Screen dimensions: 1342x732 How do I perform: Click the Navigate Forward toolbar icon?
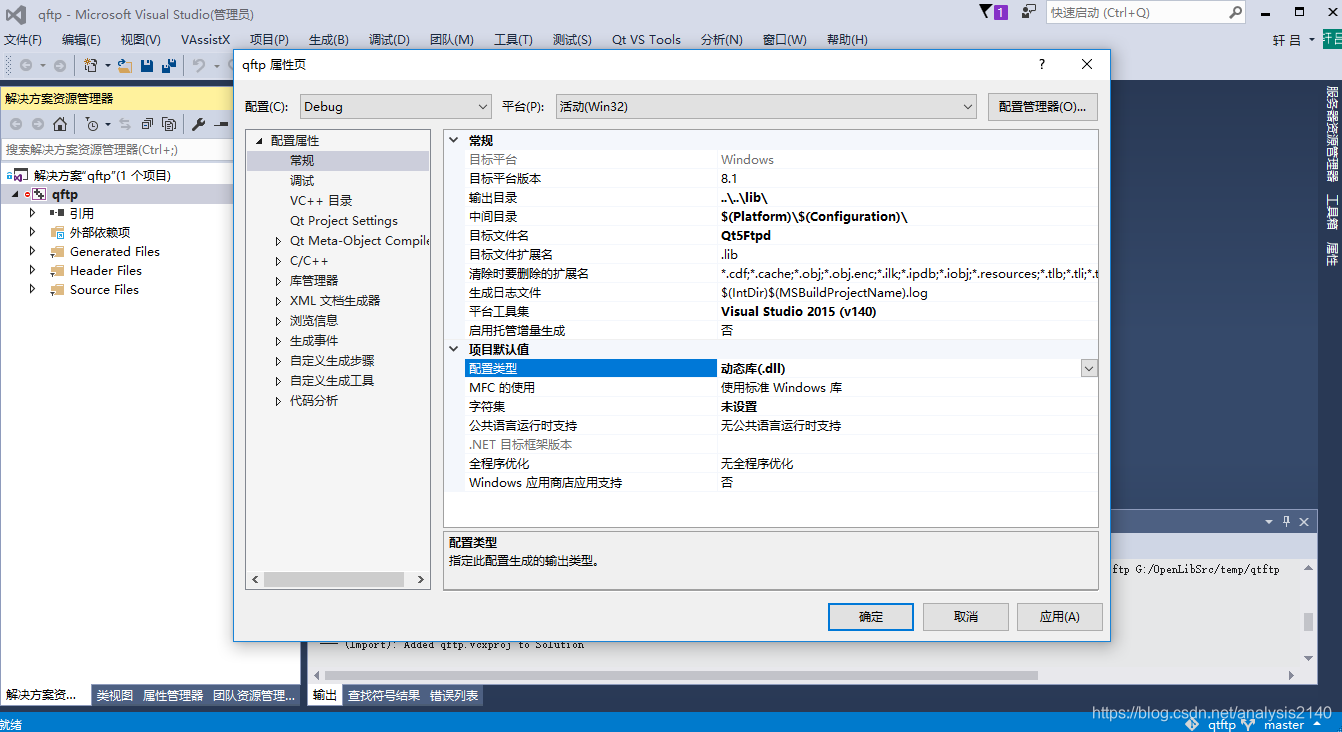(59, 65)
